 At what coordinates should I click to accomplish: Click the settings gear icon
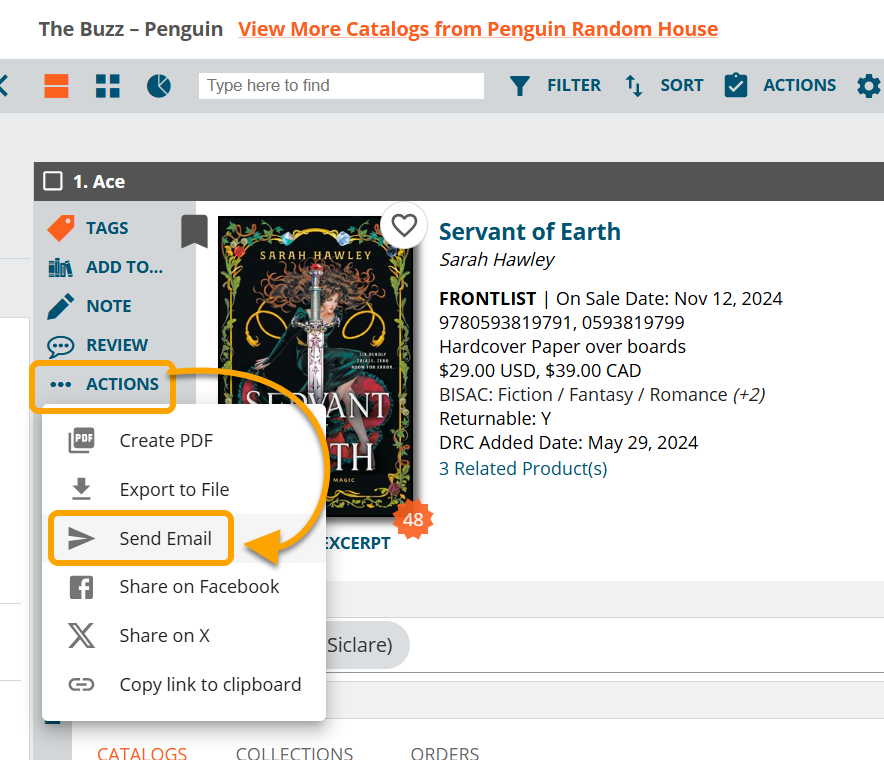click(868, 86)
